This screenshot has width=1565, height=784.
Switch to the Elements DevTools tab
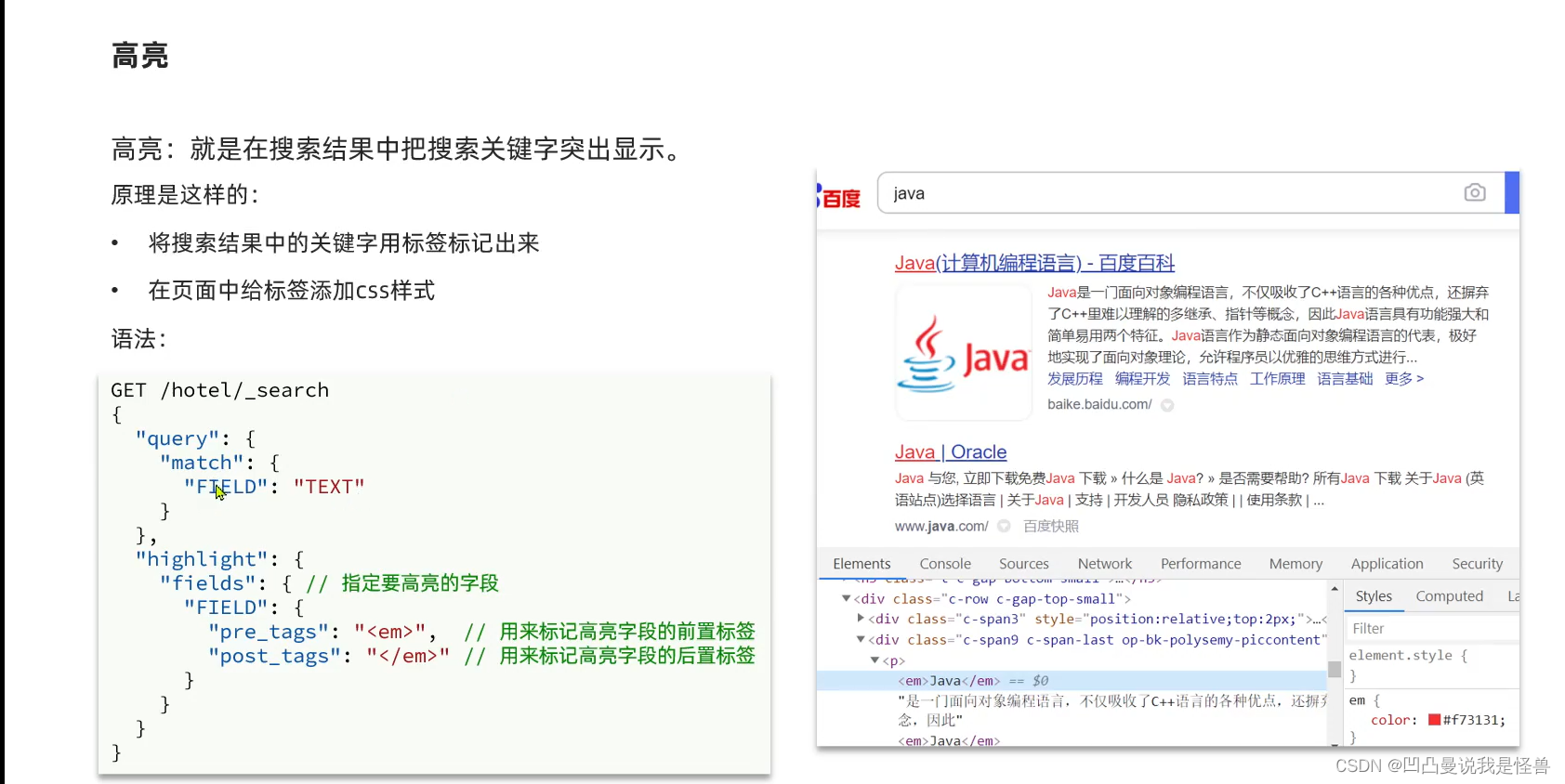pyautogui.click(x=861, y=564)
